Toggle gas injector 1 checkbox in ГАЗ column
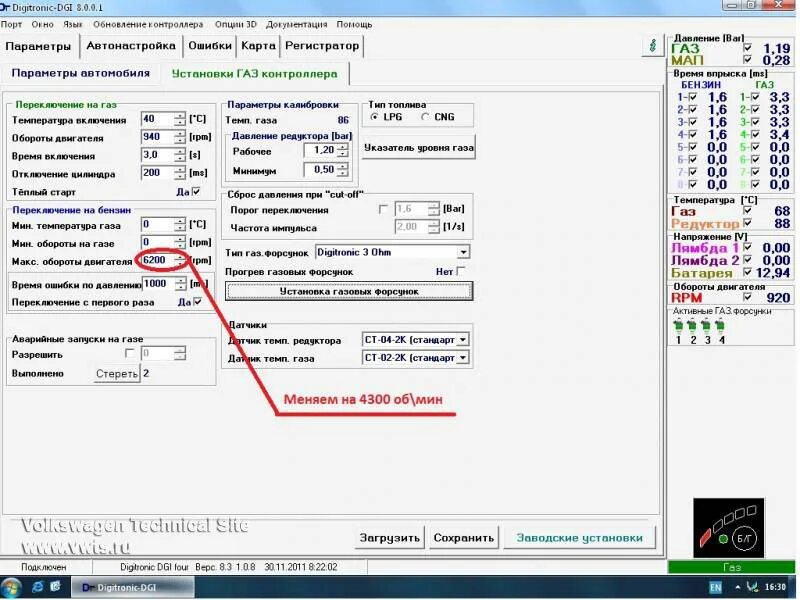 tap(755, 97)
